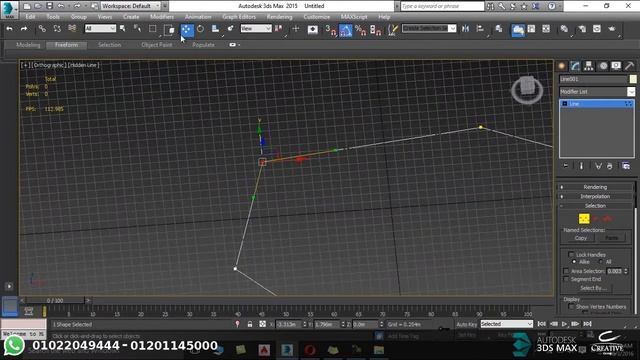Activate the Select Object tool
This screenshot has width=640, height=360.
(122, 29)
